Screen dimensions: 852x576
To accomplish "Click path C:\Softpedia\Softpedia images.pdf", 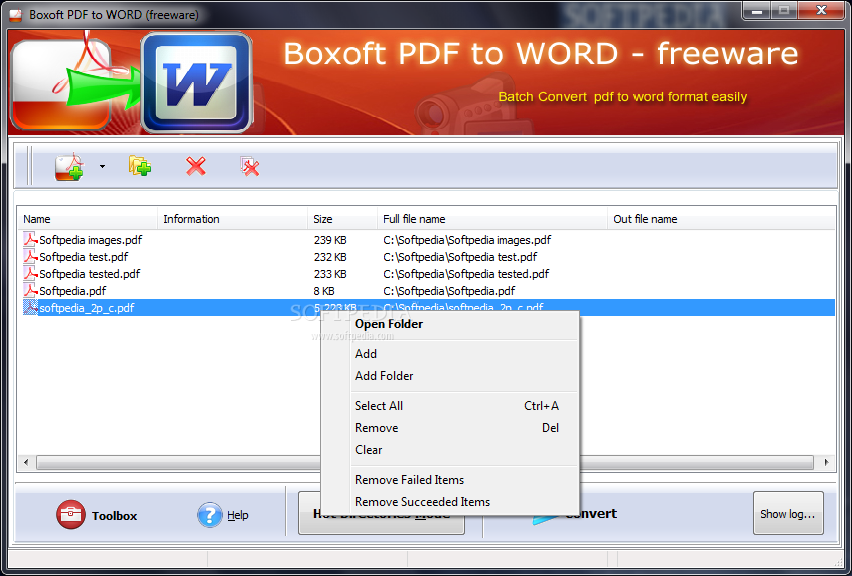I will (x=467, y=240).
